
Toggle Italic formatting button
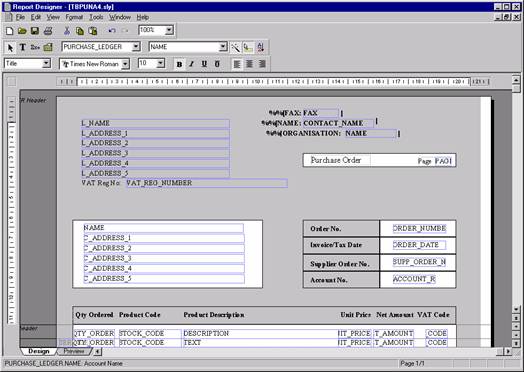191,64
